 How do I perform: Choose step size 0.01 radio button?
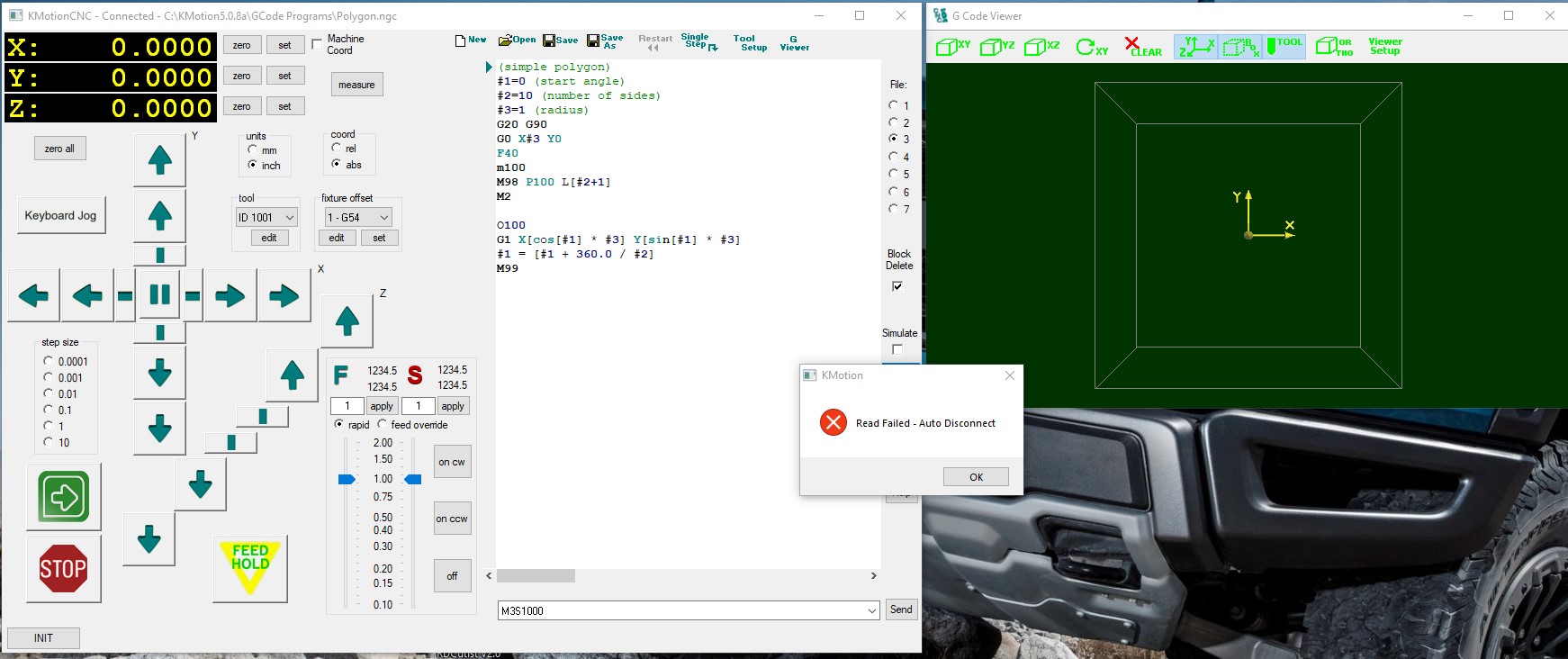click(x=49, y=393)
